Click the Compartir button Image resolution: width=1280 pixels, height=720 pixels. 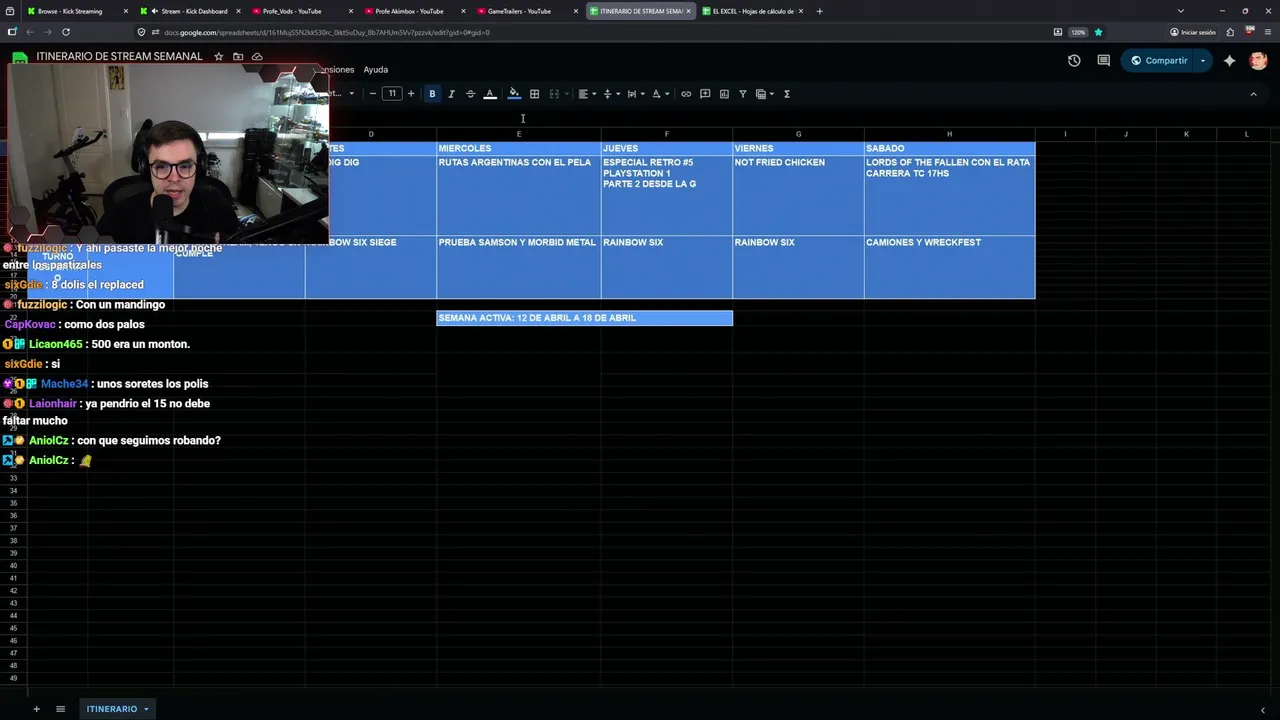[x=1158, y=60]
